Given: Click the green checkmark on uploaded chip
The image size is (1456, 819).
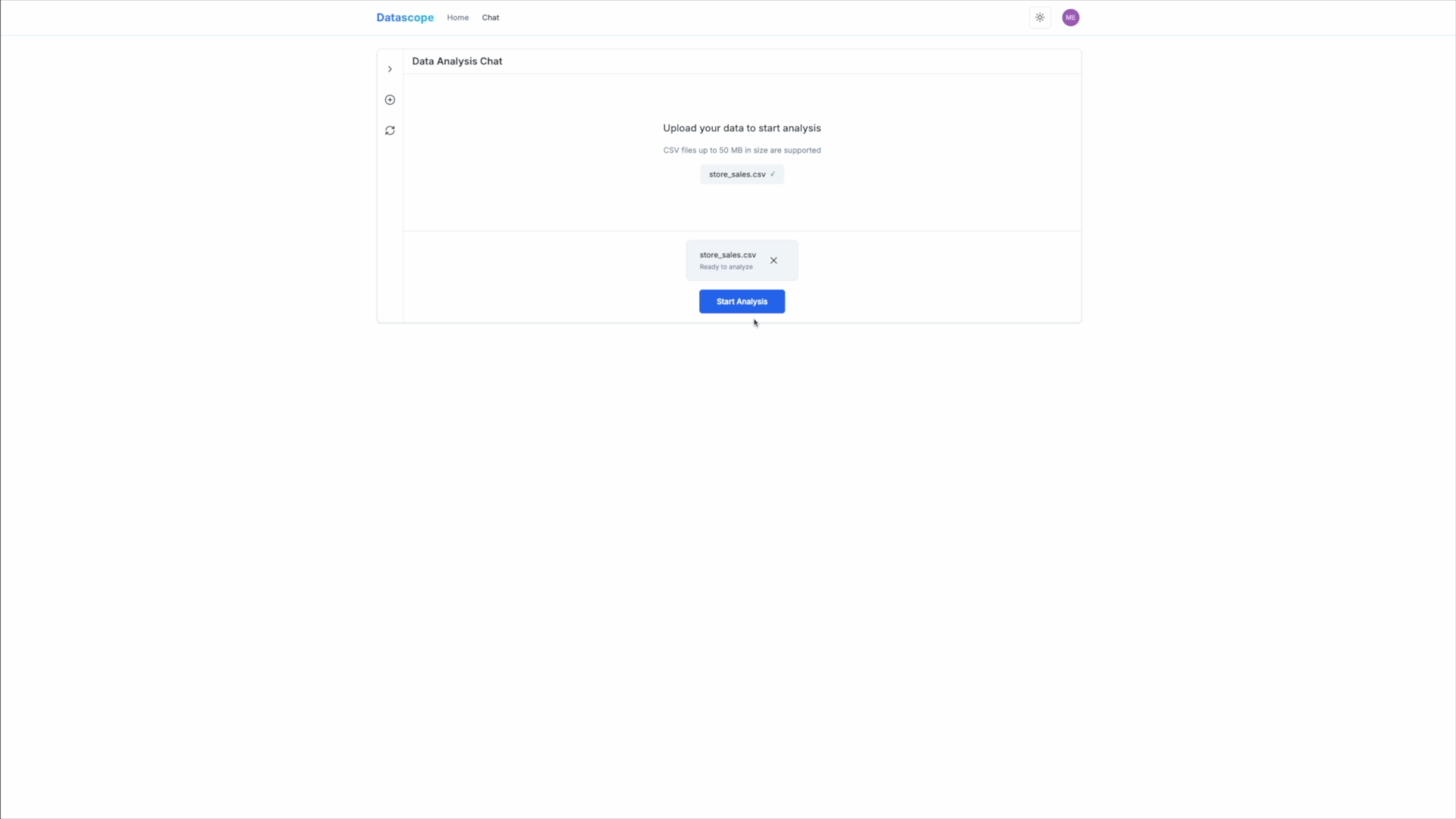Looking at the screenshot, I should (773, 174).
